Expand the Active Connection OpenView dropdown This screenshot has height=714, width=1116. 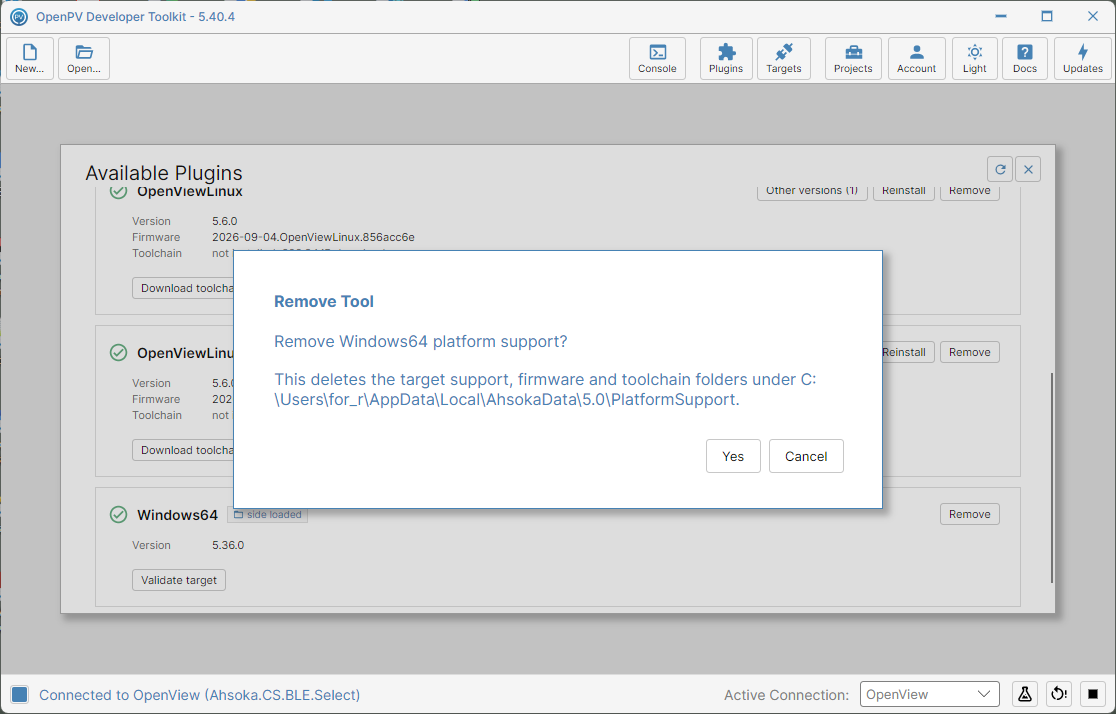(930, 694)
